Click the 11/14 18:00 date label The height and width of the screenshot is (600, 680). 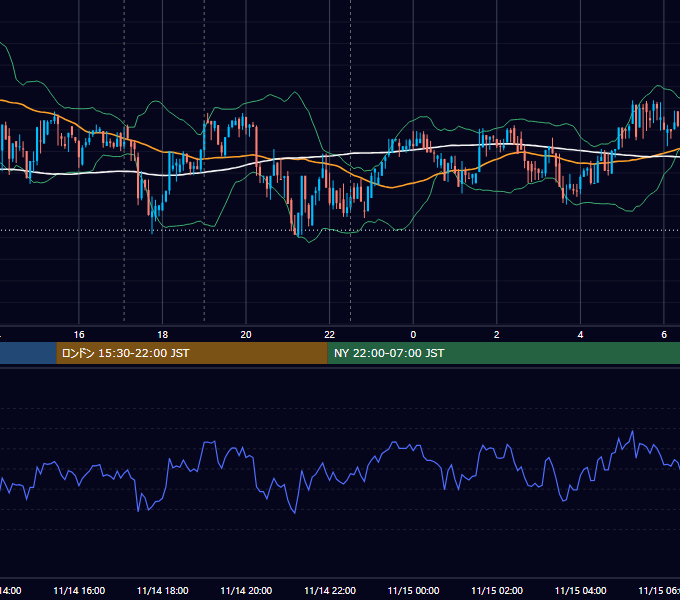click(x=163, y=590)
